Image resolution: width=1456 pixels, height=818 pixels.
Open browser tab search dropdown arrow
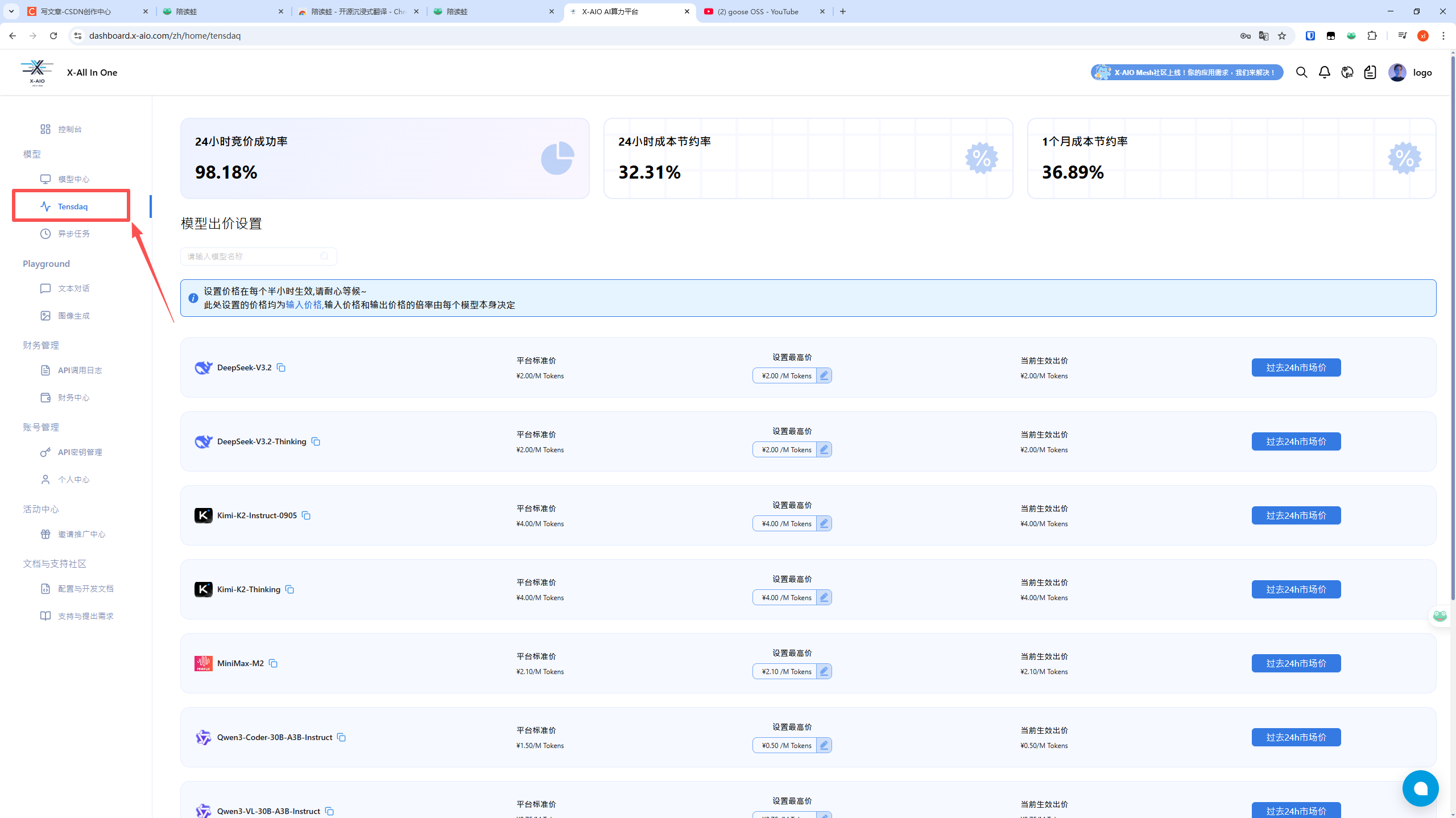[11, 11]
